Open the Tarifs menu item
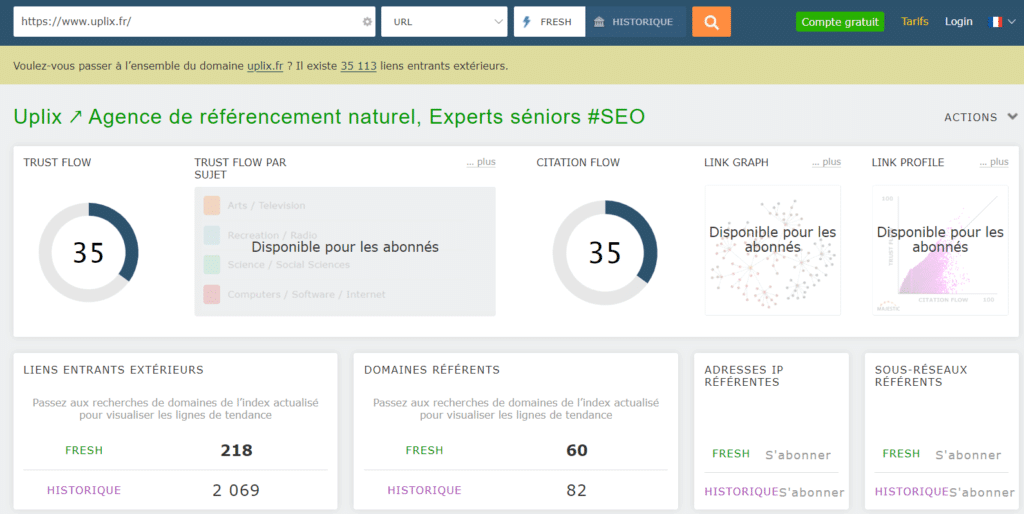 (914, 22)
